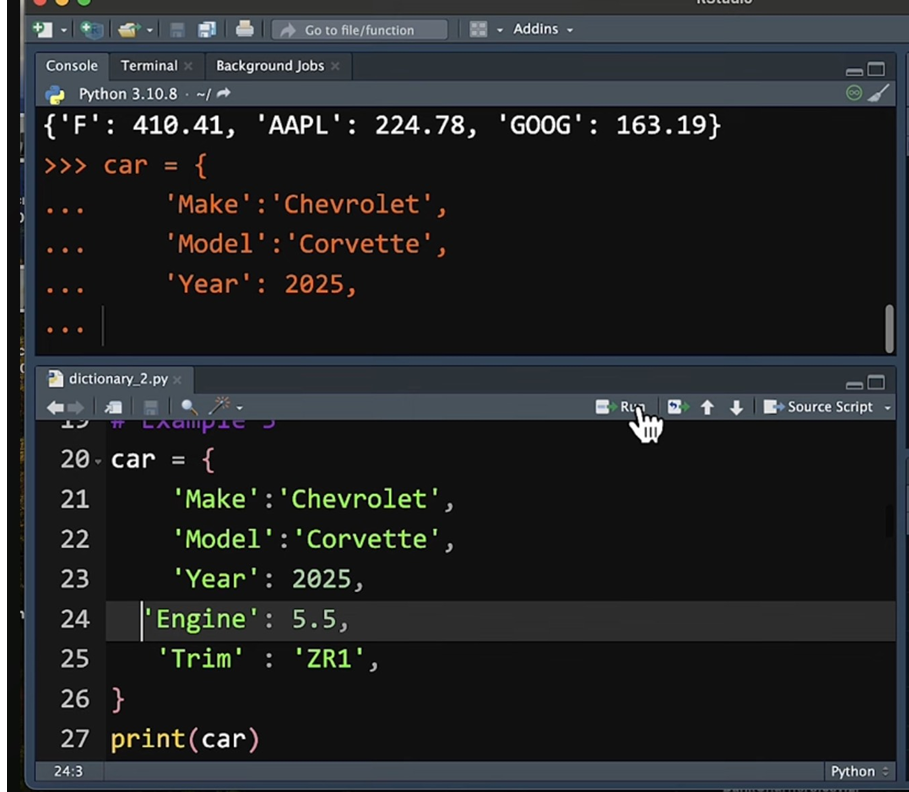Click the Save All documents icon
This screenshot has width=909, height=792.
tap(207, 30)
